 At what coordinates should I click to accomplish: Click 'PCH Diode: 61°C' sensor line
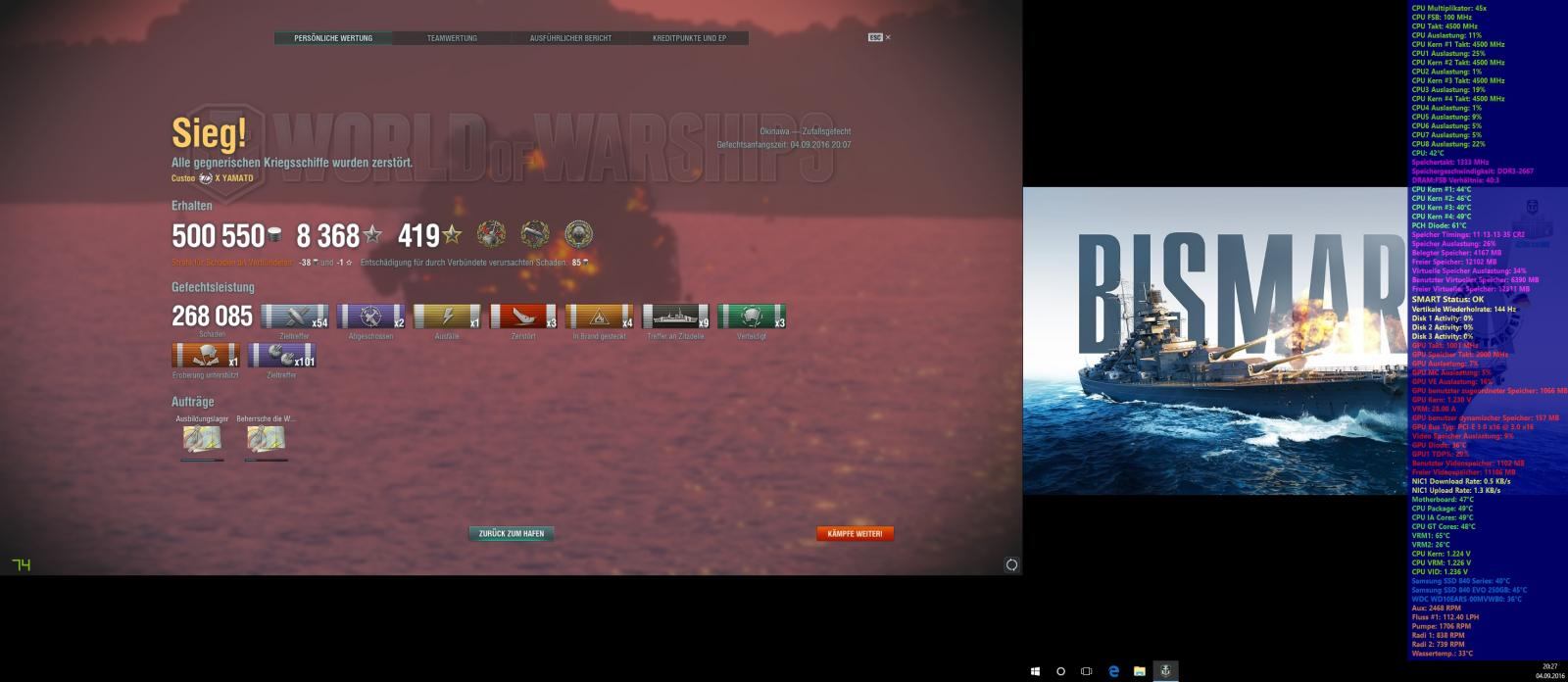(1439, 226)
